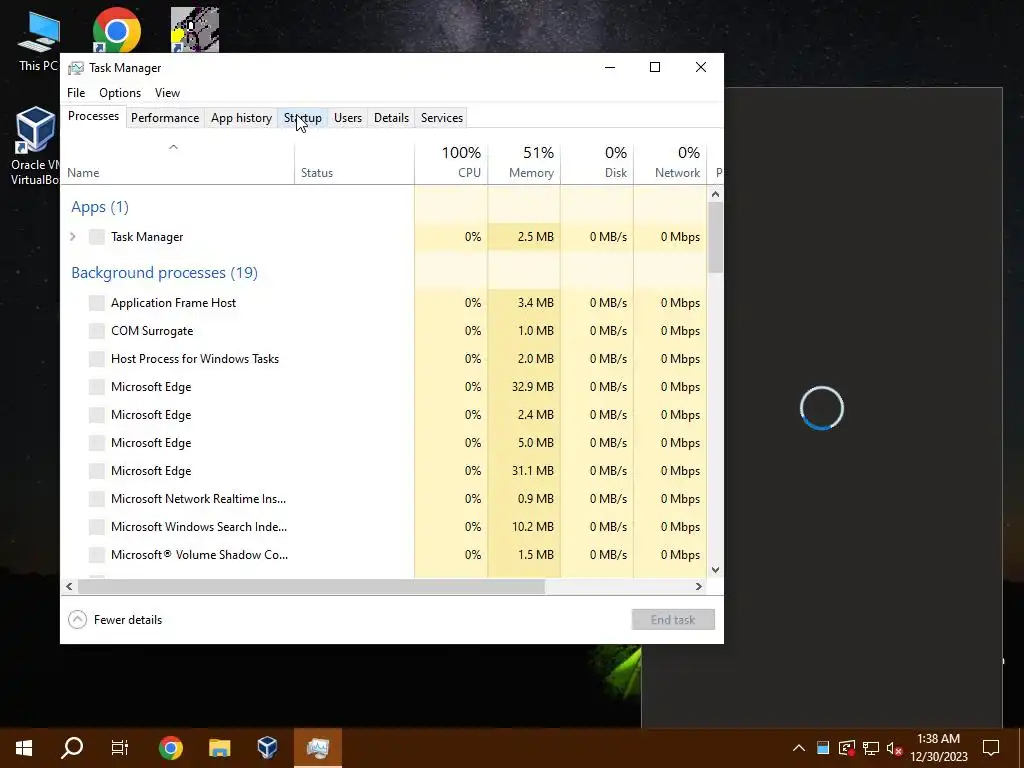Click the vertical scrollbar thumb
Screen dimensions: 1024x768
point(715,237)
